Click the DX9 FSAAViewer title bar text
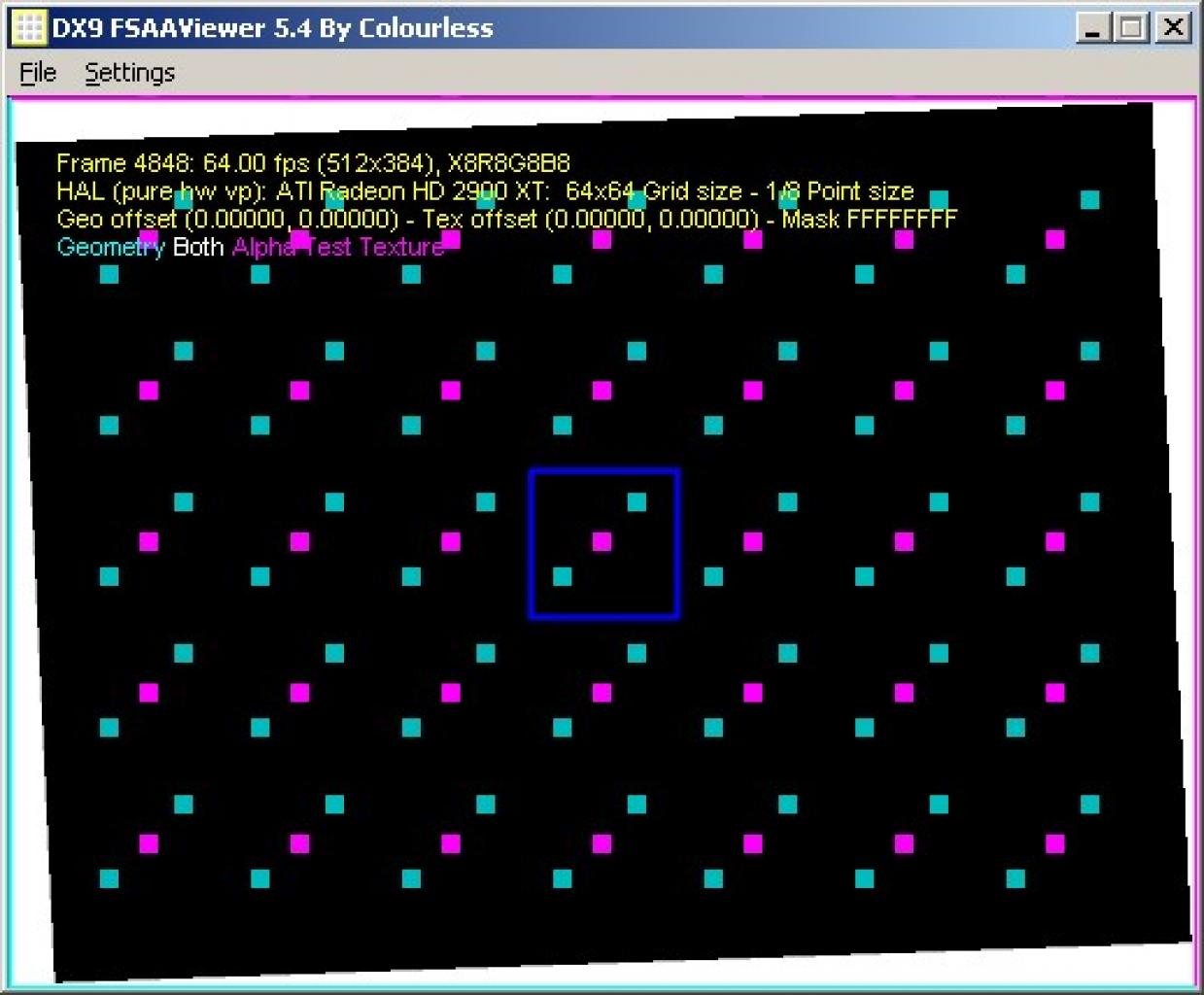 point(273,27)
